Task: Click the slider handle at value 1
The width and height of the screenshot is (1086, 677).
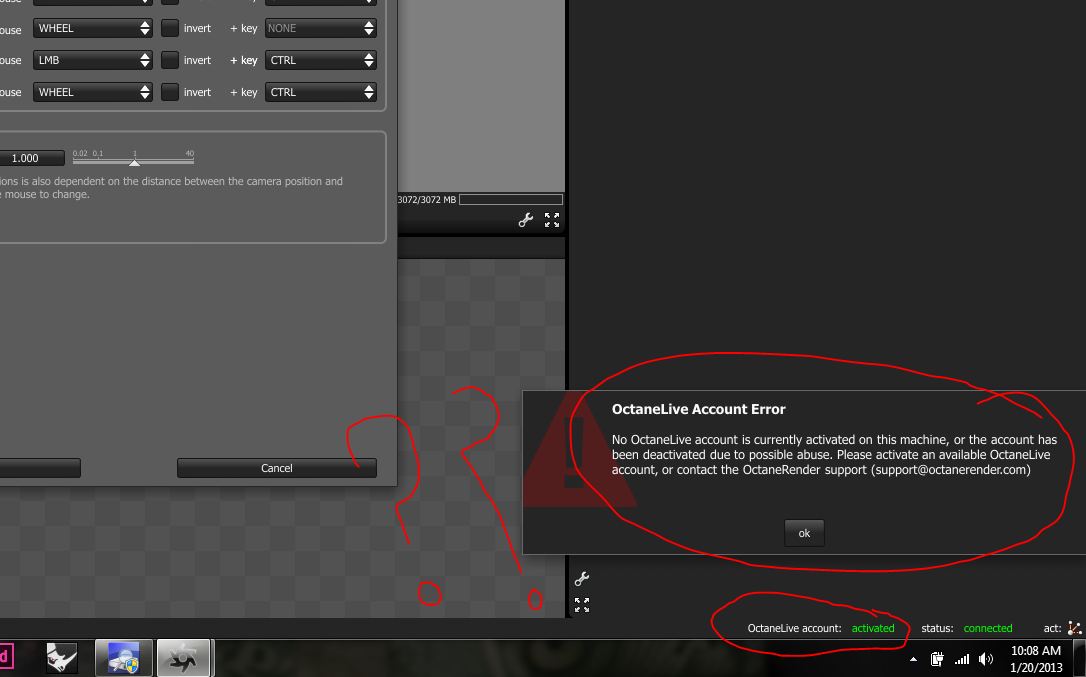Action: [x=134, y=162]
